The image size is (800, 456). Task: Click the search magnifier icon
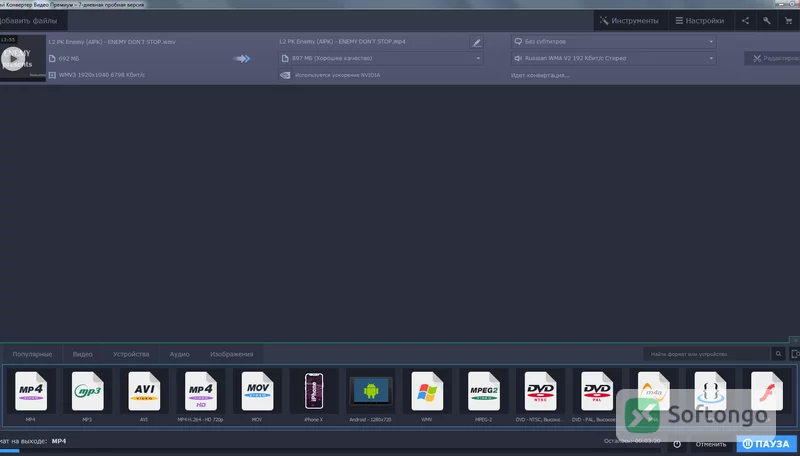(779, 353)
